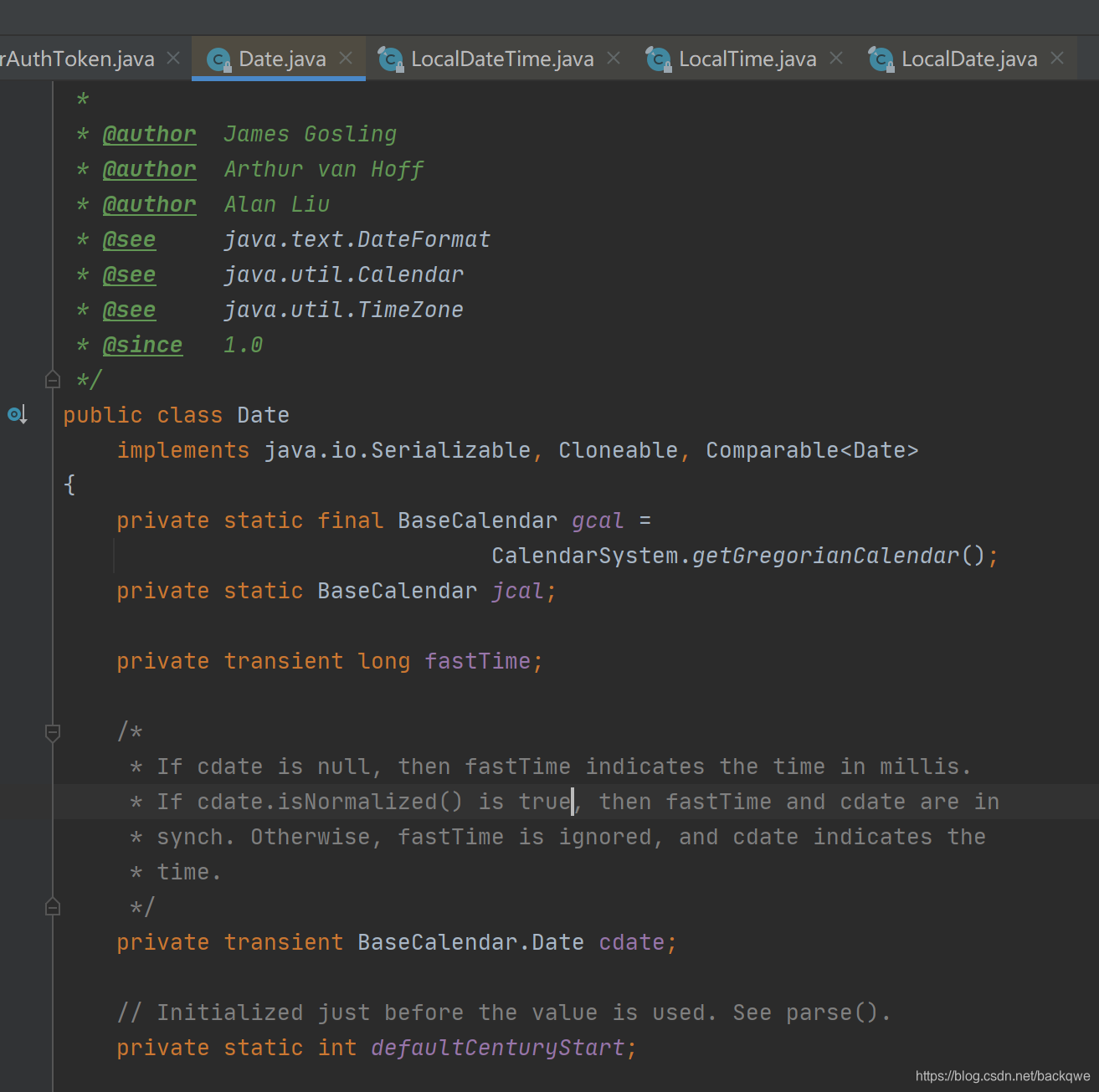Image resolution: width=1099 pixels, height=1092 pixels.
Task: Click the first @author tag for James Gosling
Action: pyautogui.click(x=150, y=134)
